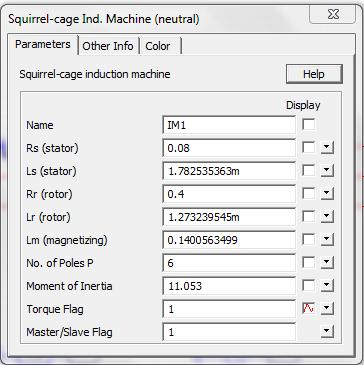Click the Name input field IM1

[229, 125]
